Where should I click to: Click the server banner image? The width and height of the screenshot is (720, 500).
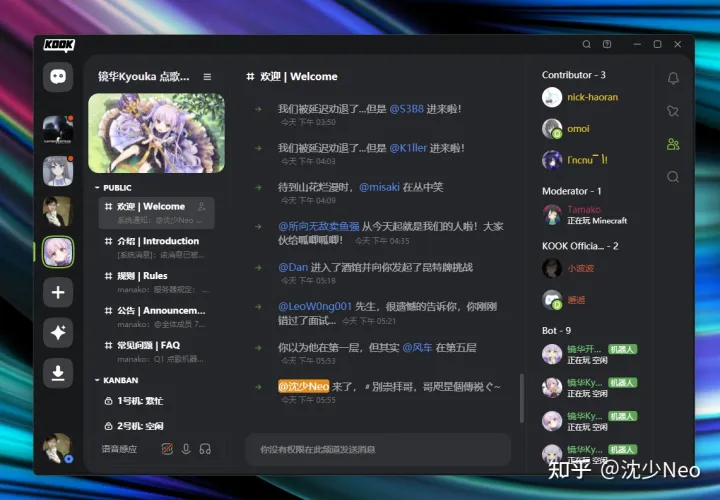point(156,133)
